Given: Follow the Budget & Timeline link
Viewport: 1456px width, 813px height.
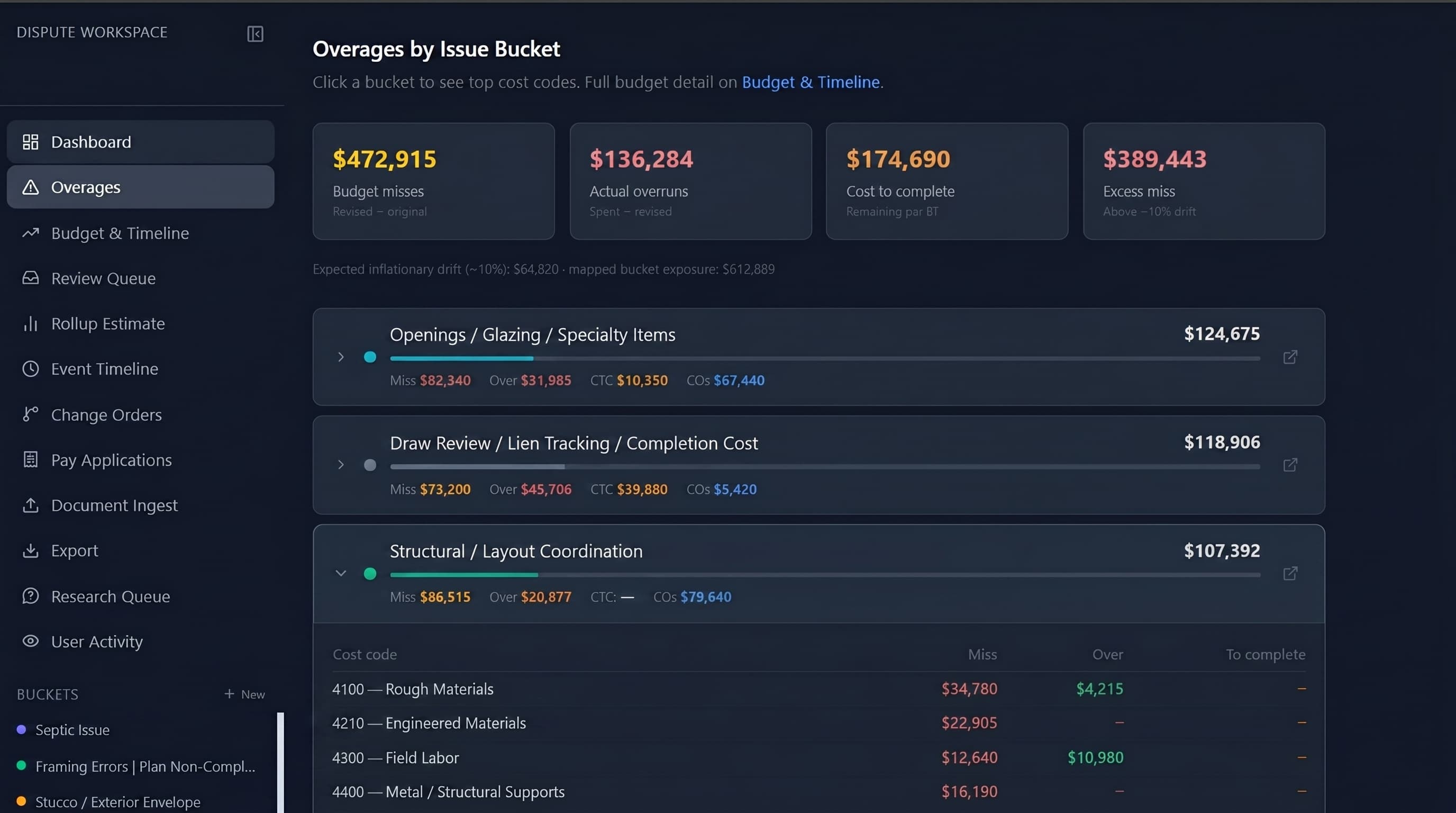Looking at the screenshot, I should click(x=811, y=82).
